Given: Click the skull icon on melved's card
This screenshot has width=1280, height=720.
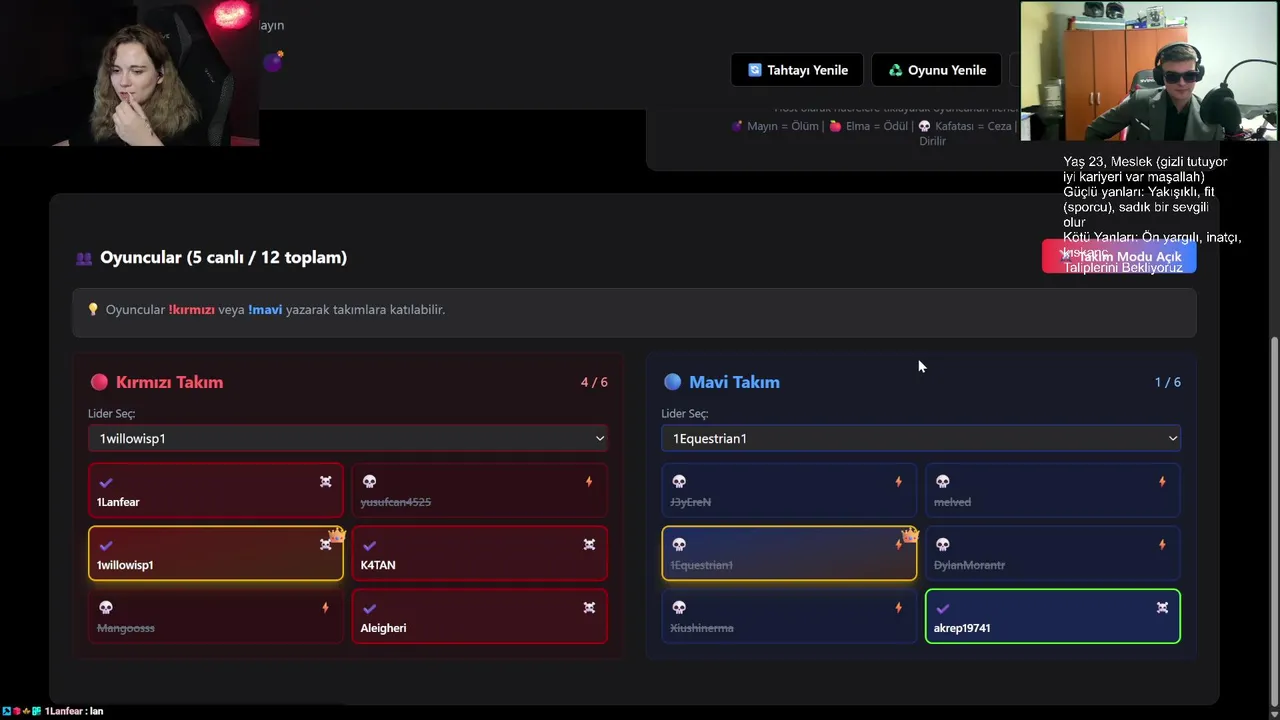Looking at the screenshot, I should [x=942, y=482].
